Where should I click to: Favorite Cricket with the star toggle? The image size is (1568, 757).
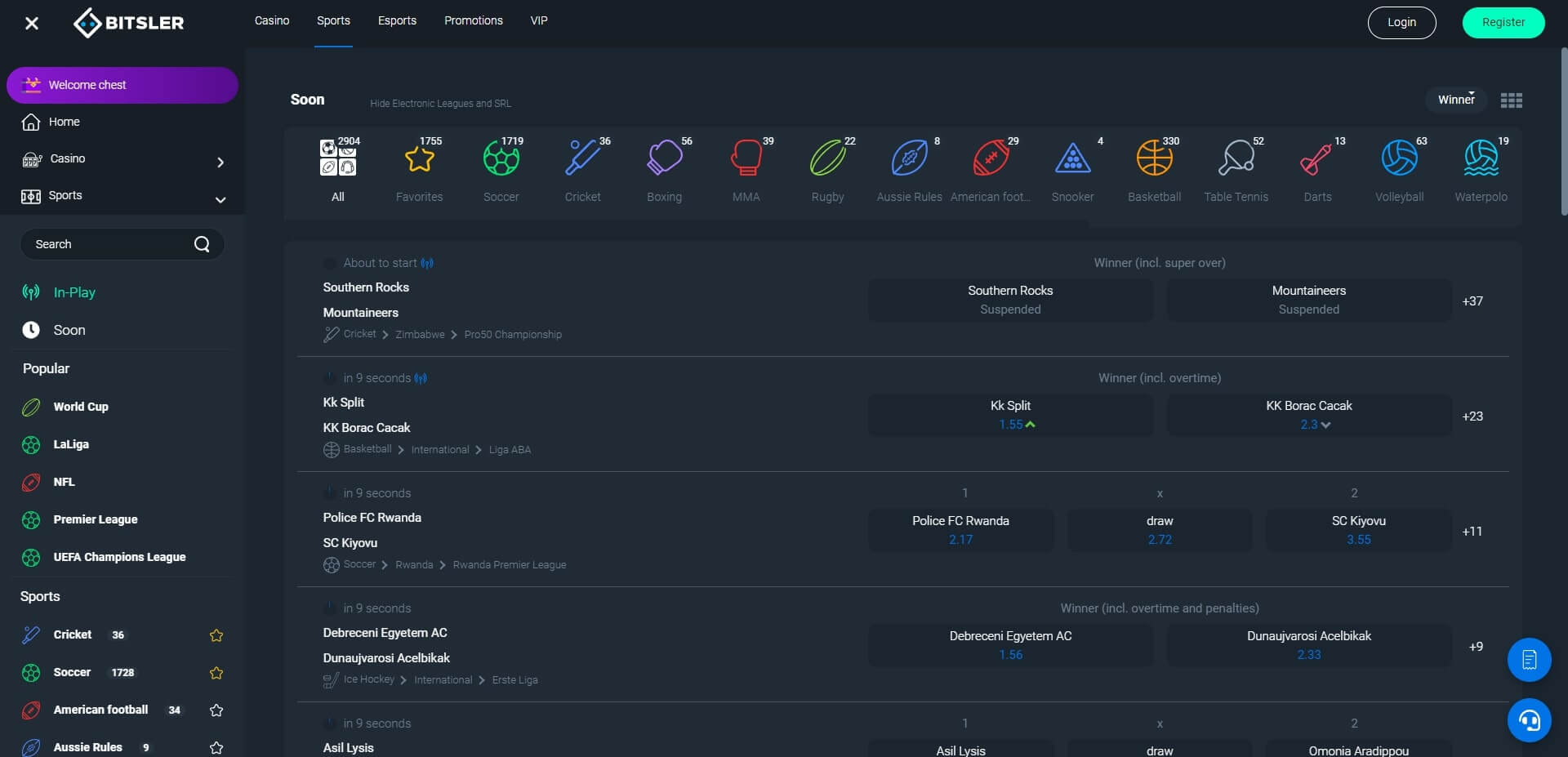pos(216,635)
